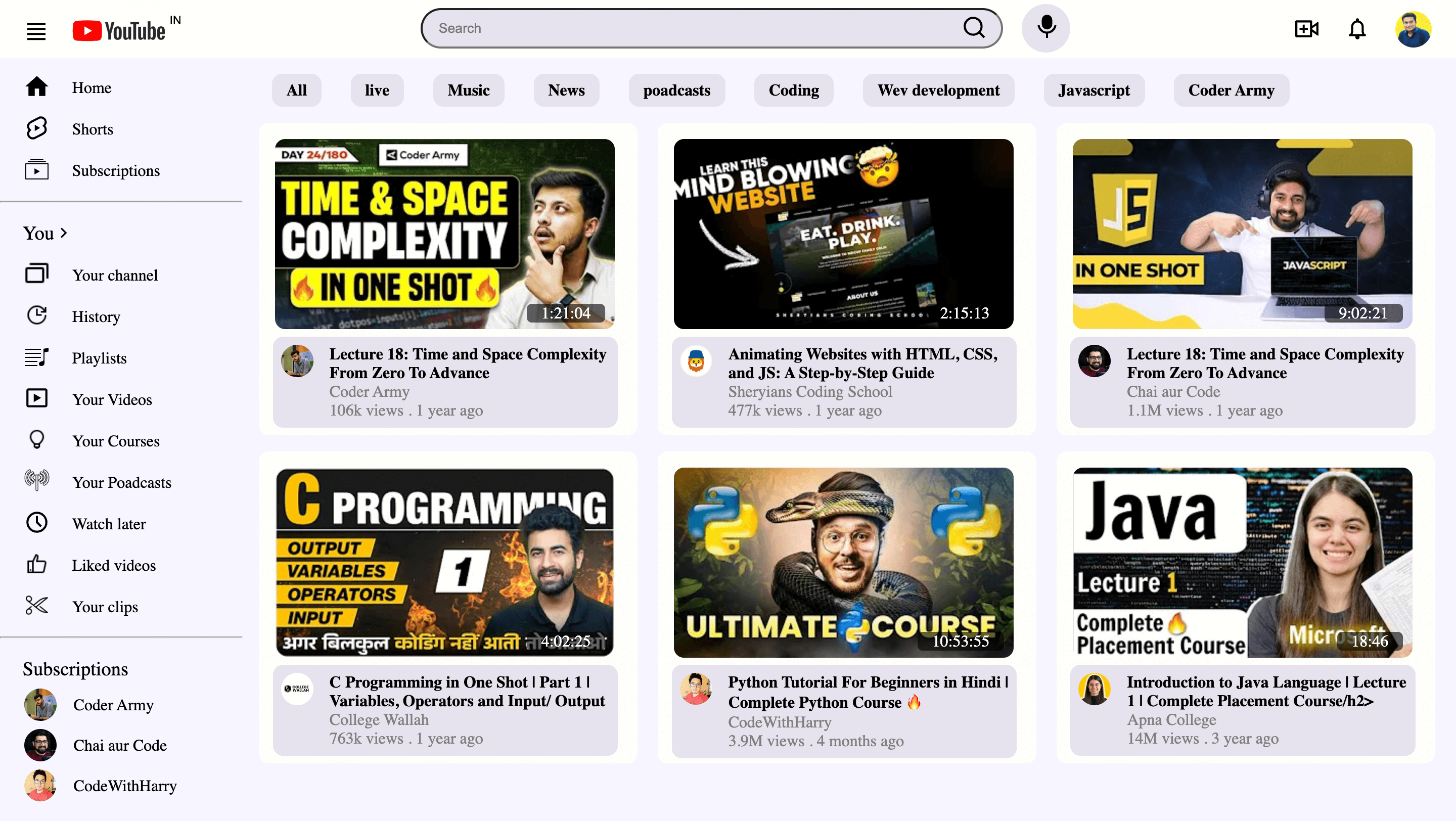Click the History clock icon
The image size is (1456, 821).
point(37,315)
